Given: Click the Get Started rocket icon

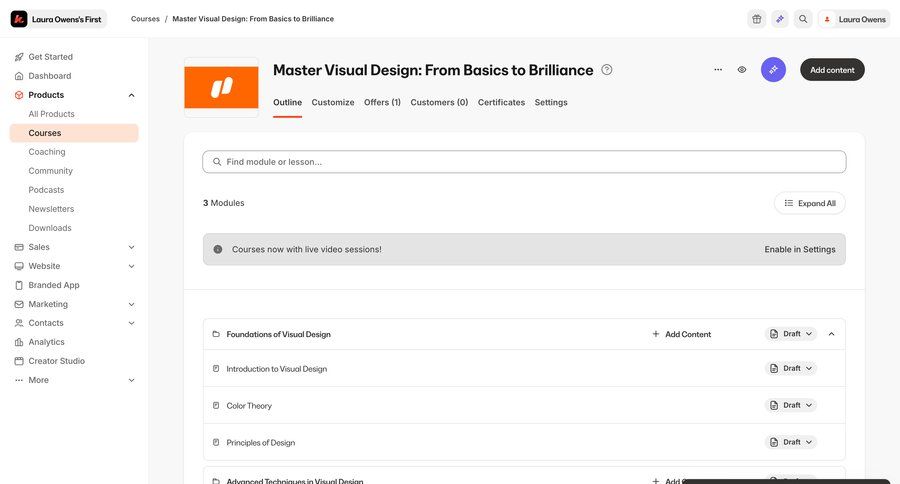Looking at the screenshot, I should click(19, 57).
